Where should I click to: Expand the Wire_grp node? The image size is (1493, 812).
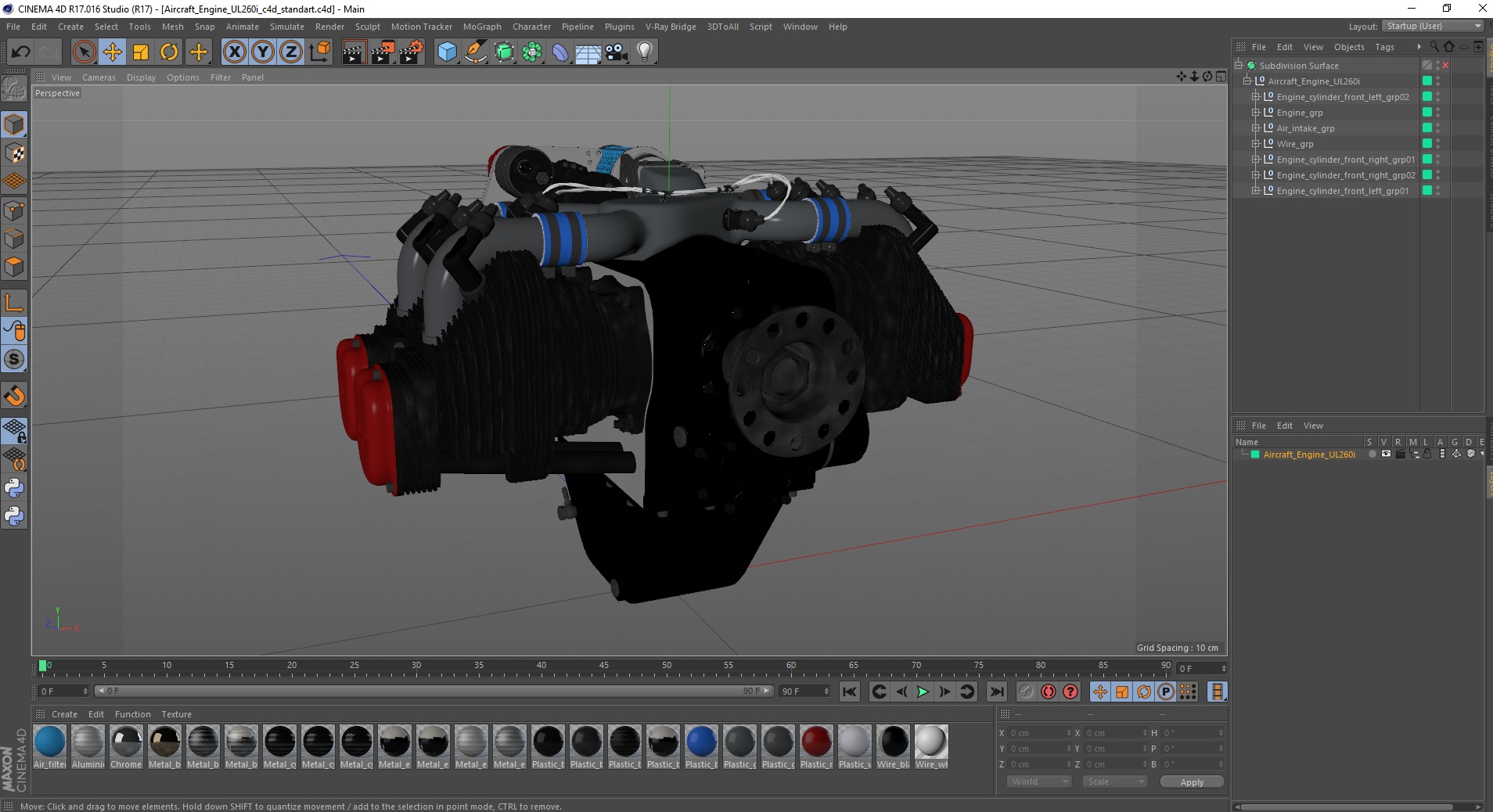1256,144
